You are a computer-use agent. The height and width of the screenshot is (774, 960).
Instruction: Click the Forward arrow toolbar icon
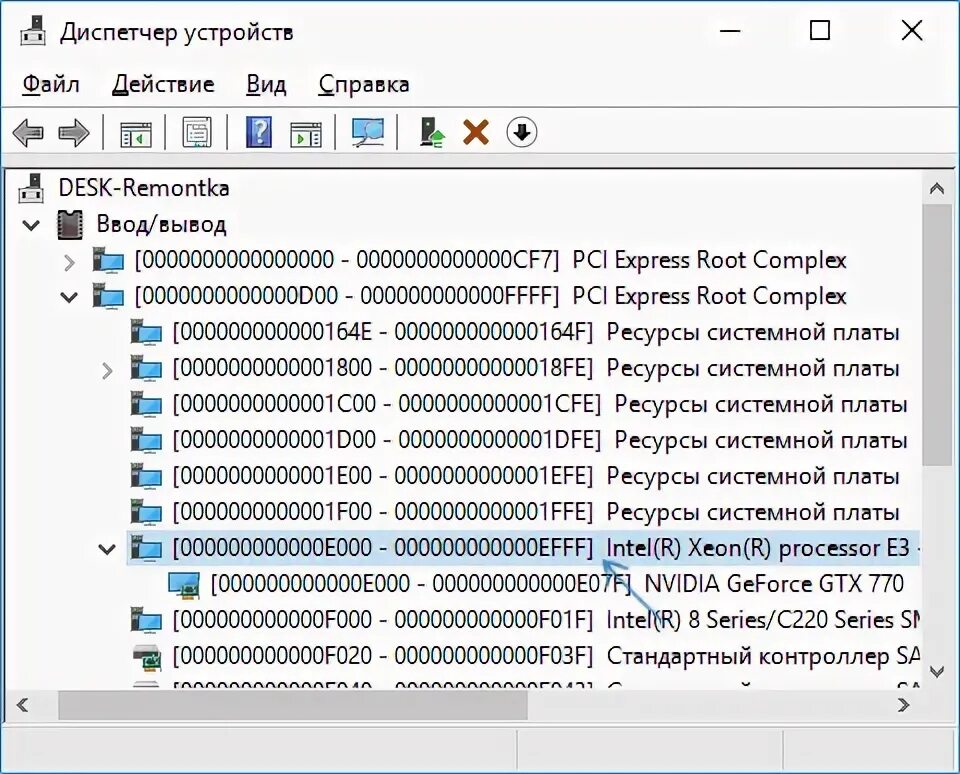pyautogui.click(x=73, y=132)
